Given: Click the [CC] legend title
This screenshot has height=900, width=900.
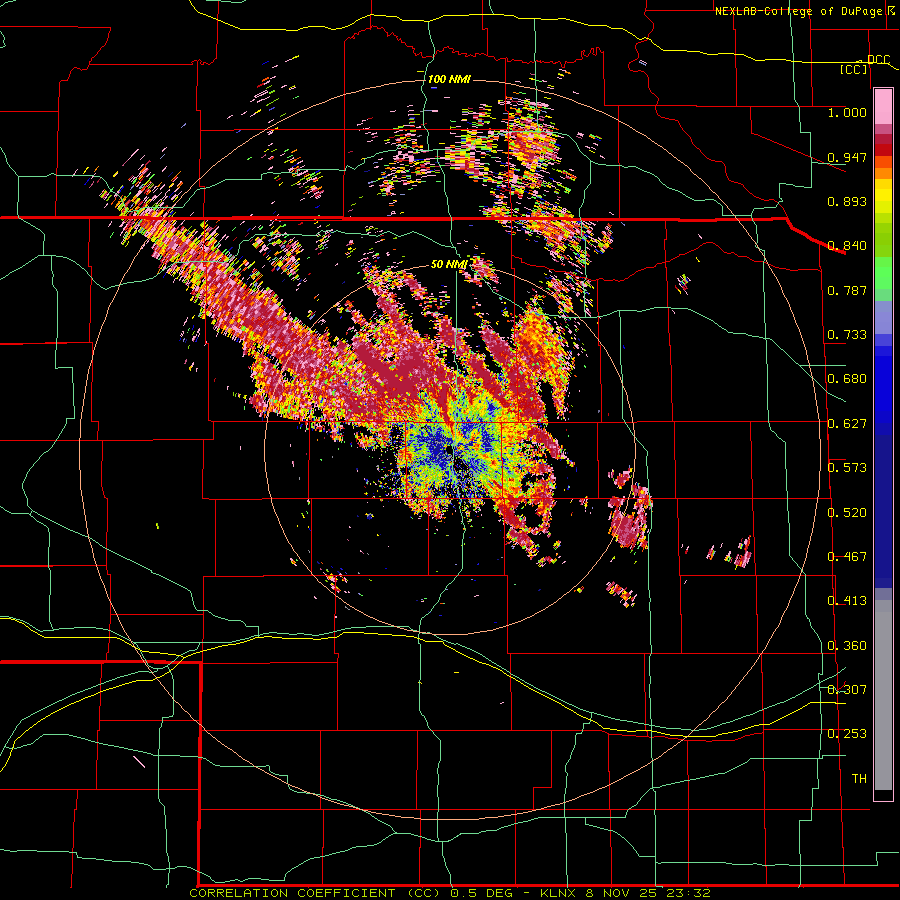Looking at the screenshot, I should click(x=854, y=70).
